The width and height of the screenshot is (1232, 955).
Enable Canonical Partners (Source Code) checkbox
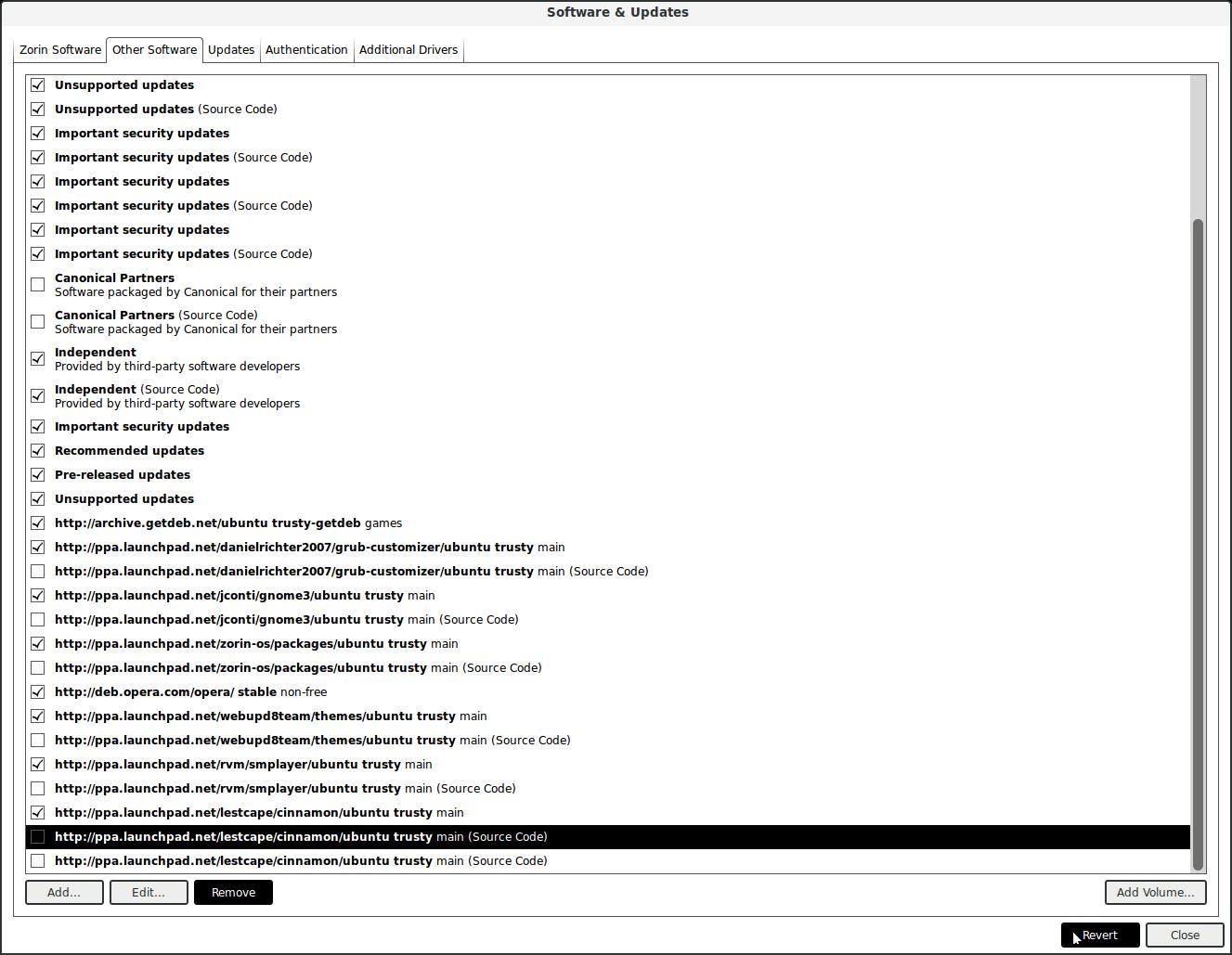point(38,322)
